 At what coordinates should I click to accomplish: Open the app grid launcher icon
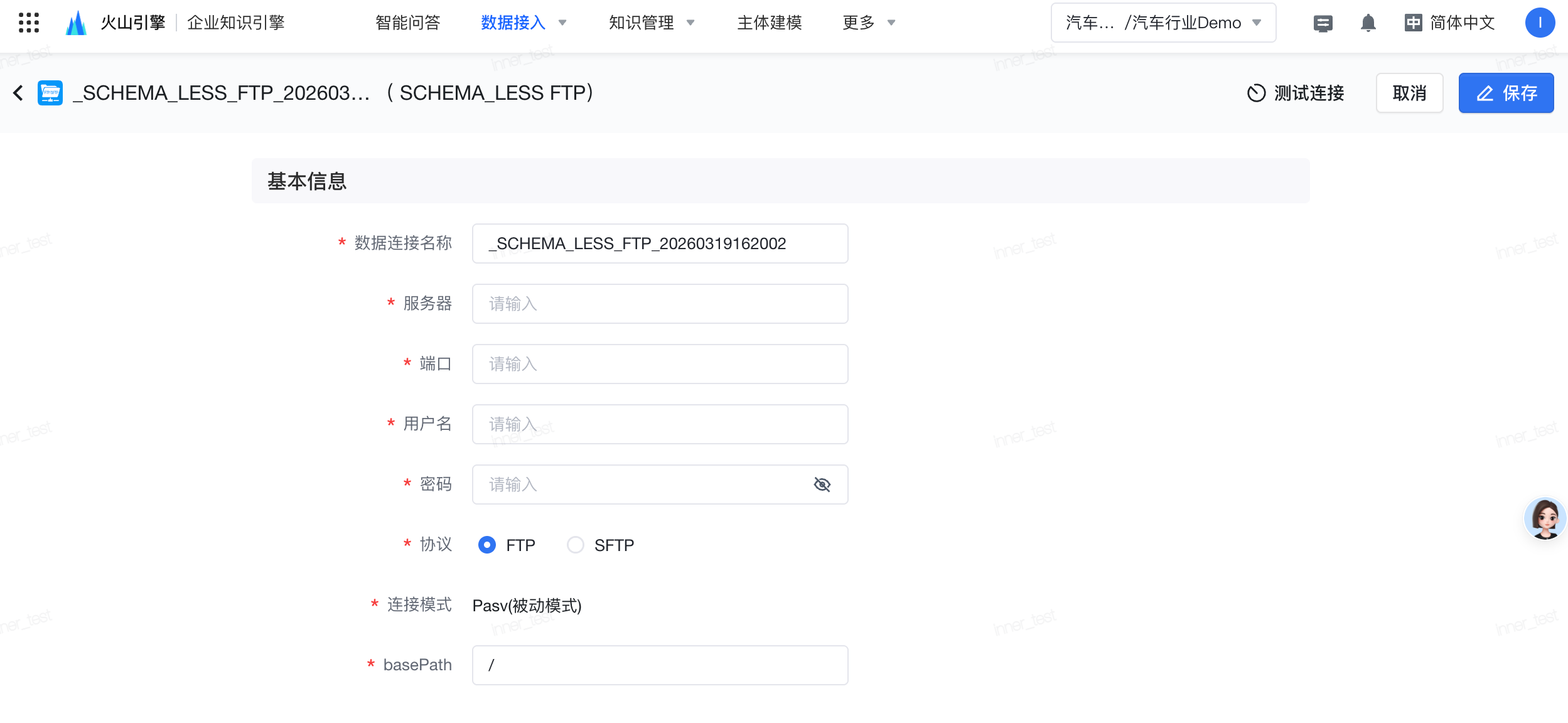29,23
